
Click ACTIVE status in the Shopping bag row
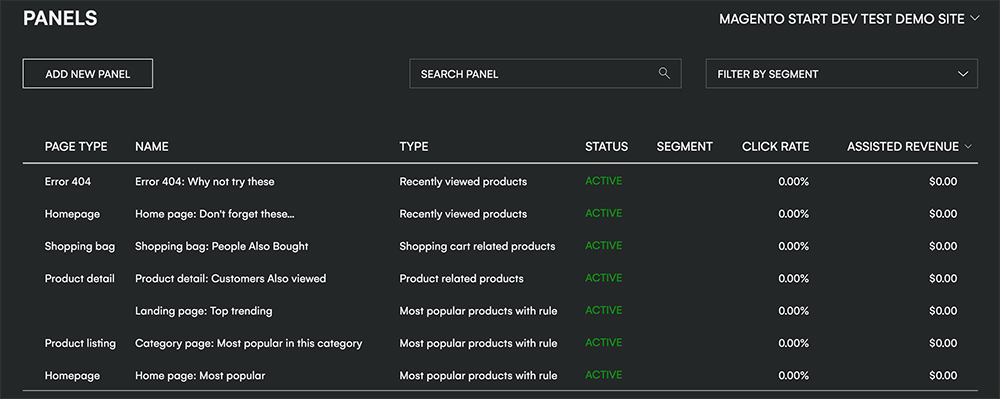click(603, 245)
